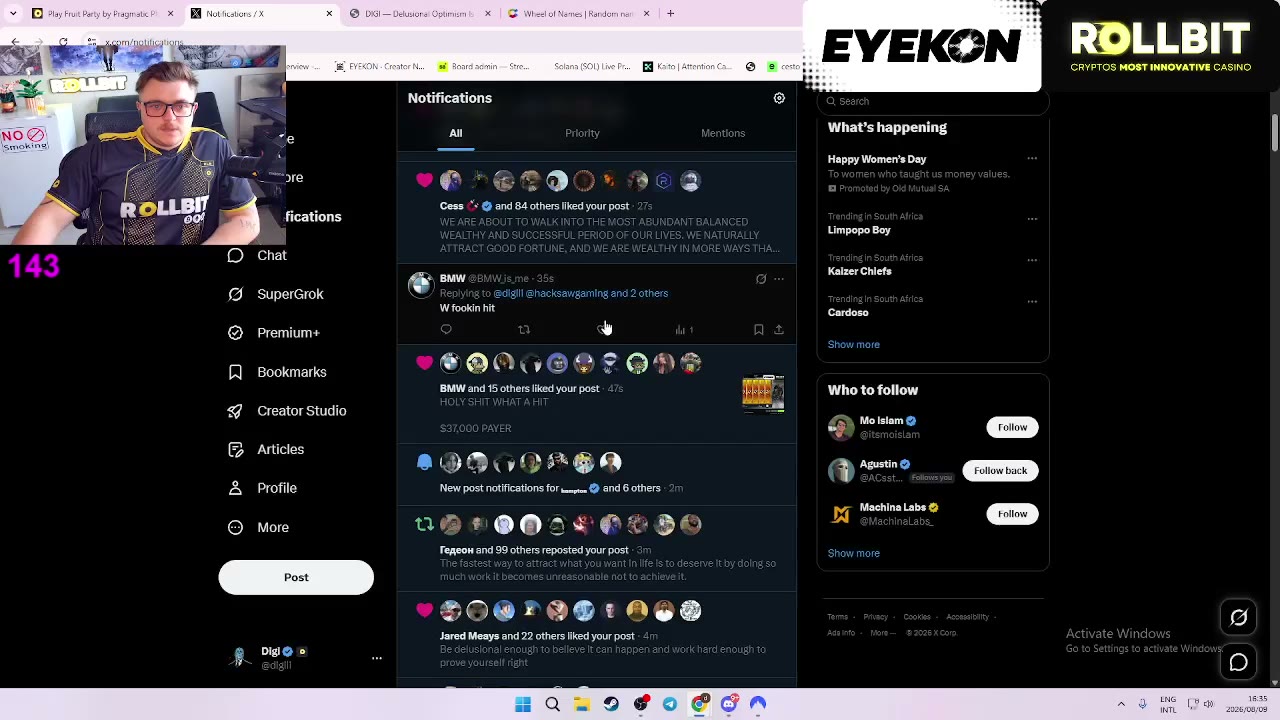Open Chat from the sidebar
The width and height of the screenshot is (1280, 720).
(257, 255)
